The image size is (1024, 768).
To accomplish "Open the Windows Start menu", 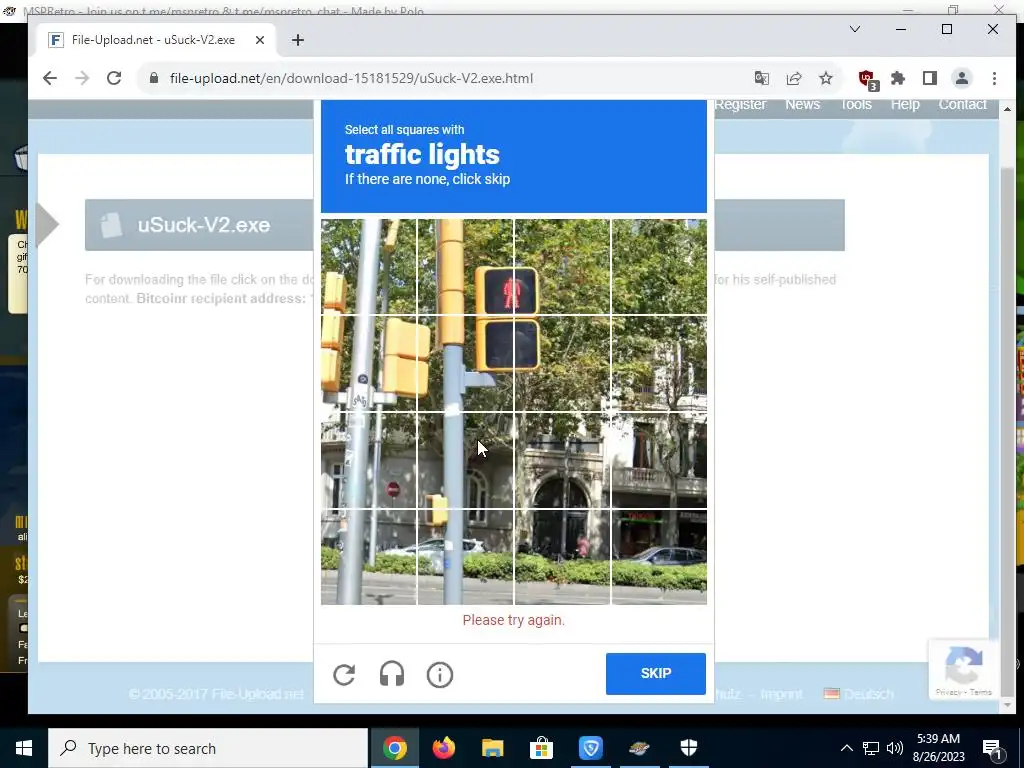I will click(24, 748).
